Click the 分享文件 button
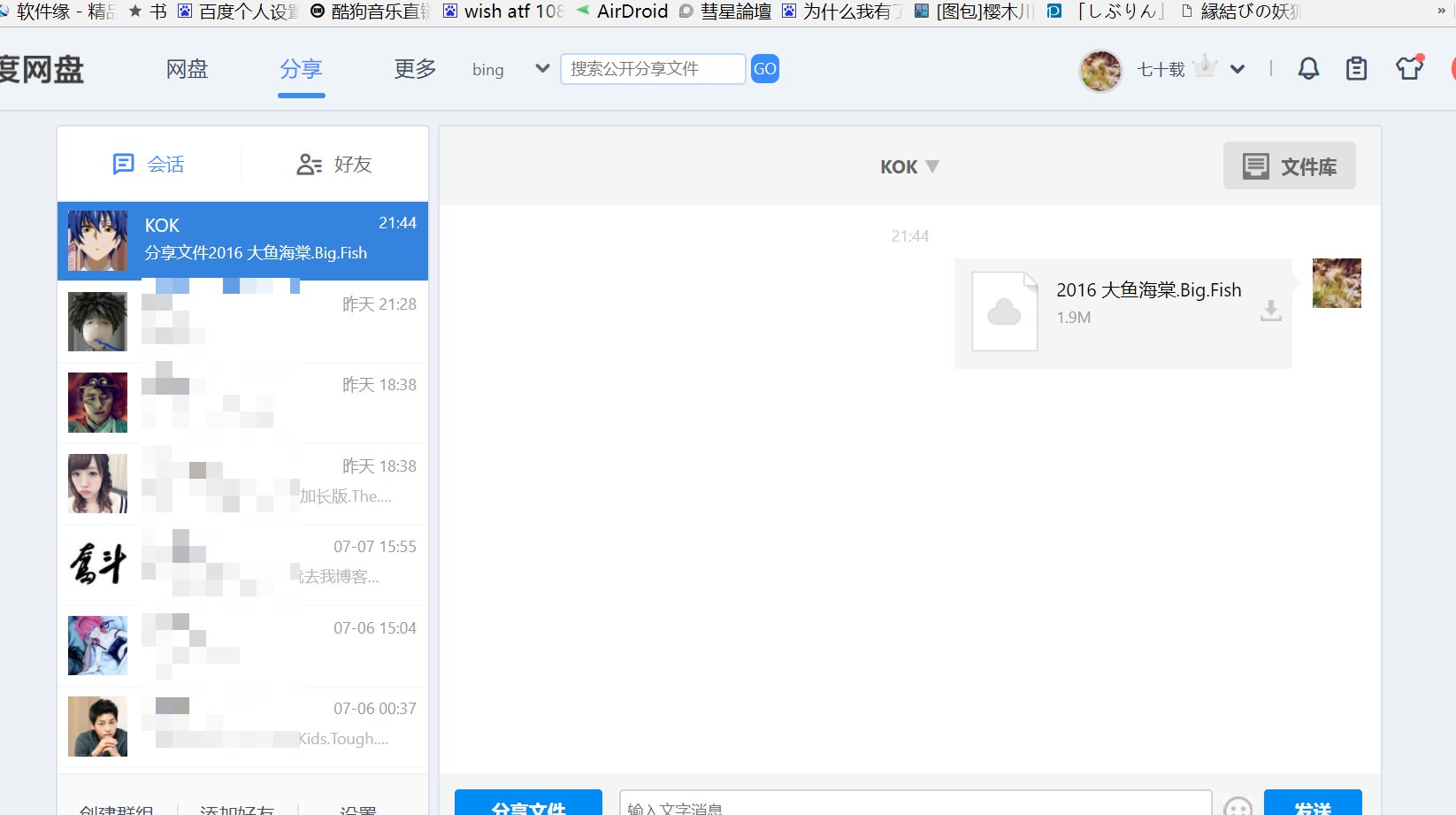The width and height of the screenshot is (1456, 815). (x=527, y=805)
